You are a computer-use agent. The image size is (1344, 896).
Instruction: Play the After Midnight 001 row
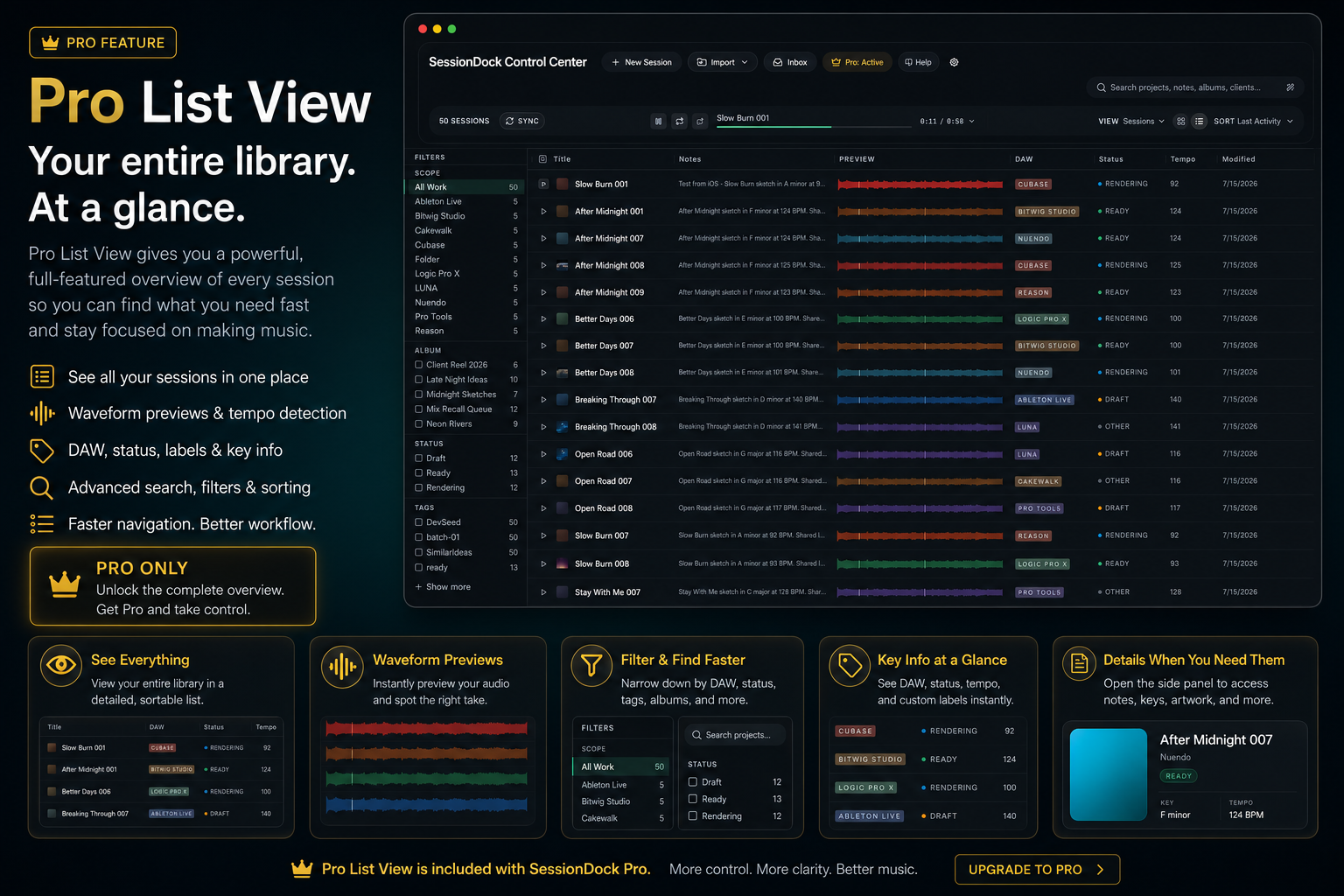point(543,211)
